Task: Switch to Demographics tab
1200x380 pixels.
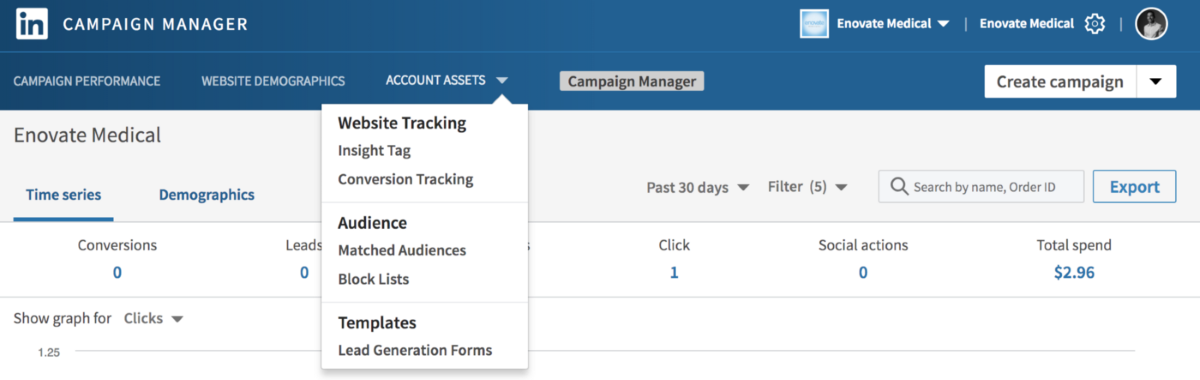Action: (207, 195)
